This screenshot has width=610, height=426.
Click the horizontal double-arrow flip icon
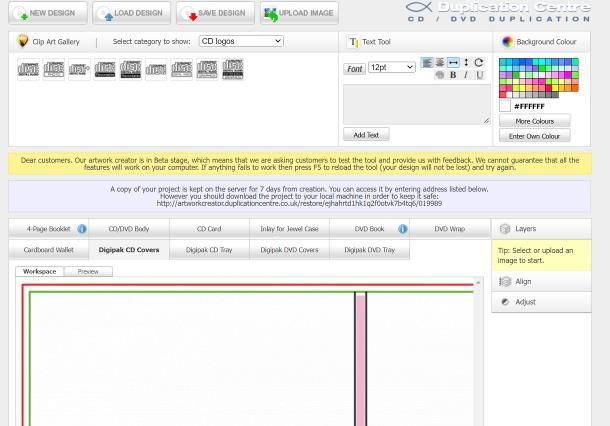pos(453,62)
